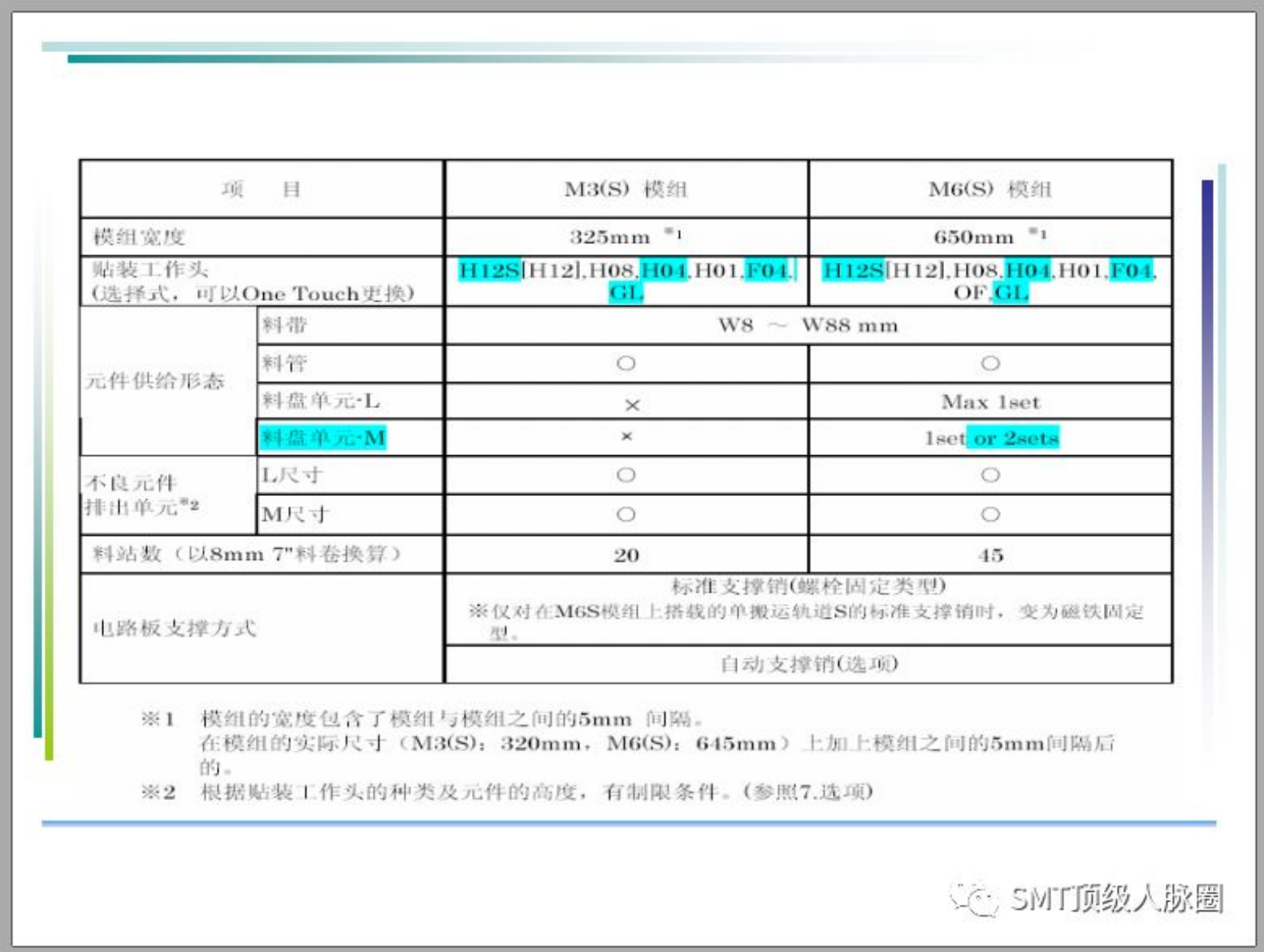The image size is (1264, 952).
Task: Click footnote ※2 "根据贴装工作头的种类…"
Action: [x=536, y=792]
